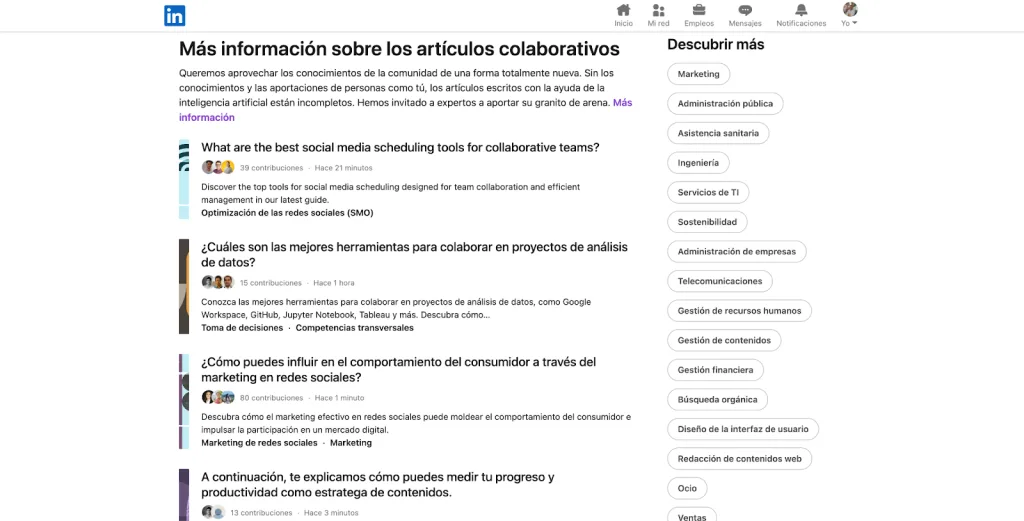This screenshot has height=521, width=1024.
Task: Choose the Ingeniería topic pill
Action: coord(698,163)
